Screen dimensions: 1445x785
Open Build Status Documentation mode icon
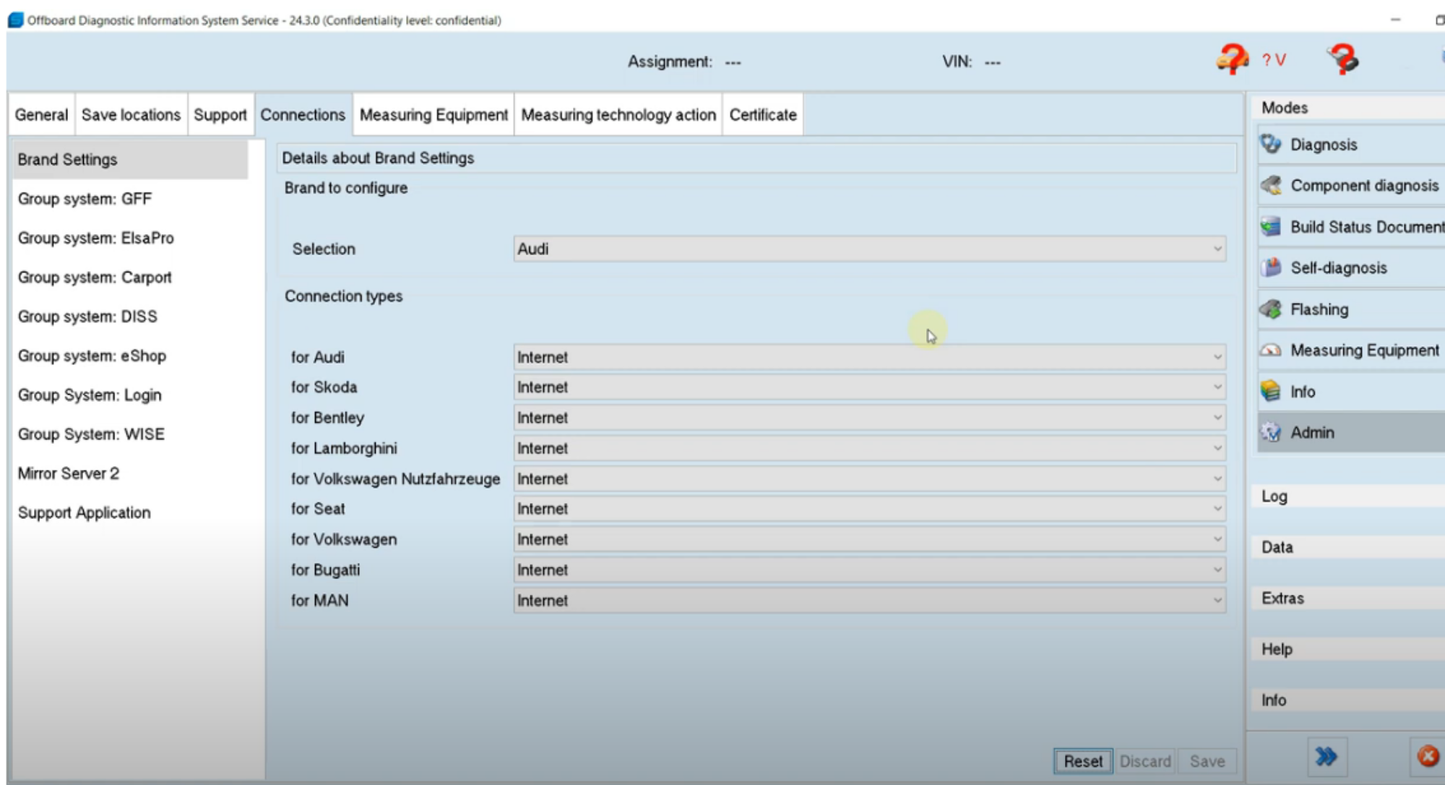point(1271,227)
